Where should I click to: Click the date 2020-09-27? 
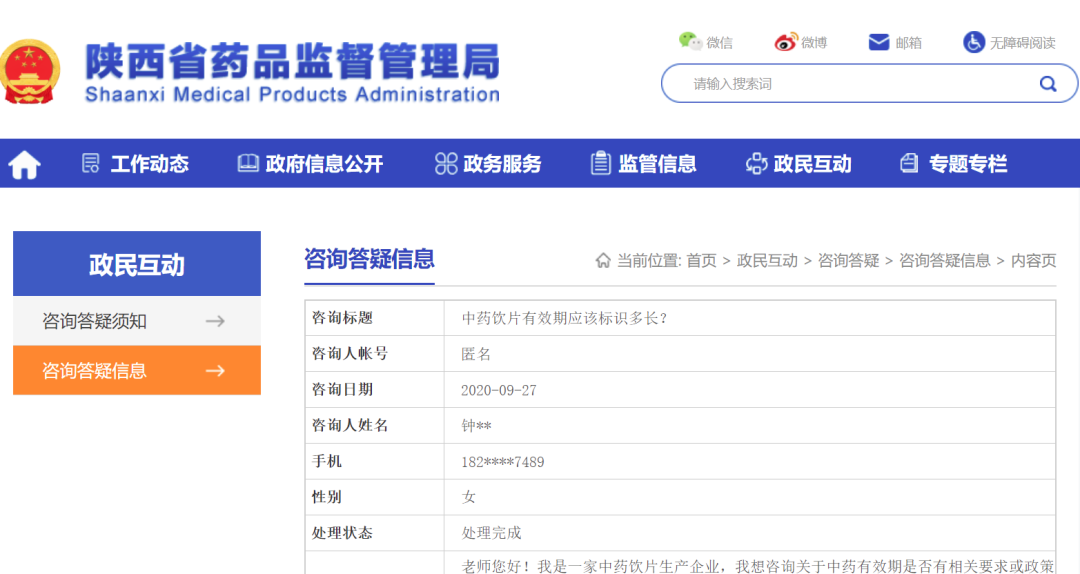click(499, 390)
